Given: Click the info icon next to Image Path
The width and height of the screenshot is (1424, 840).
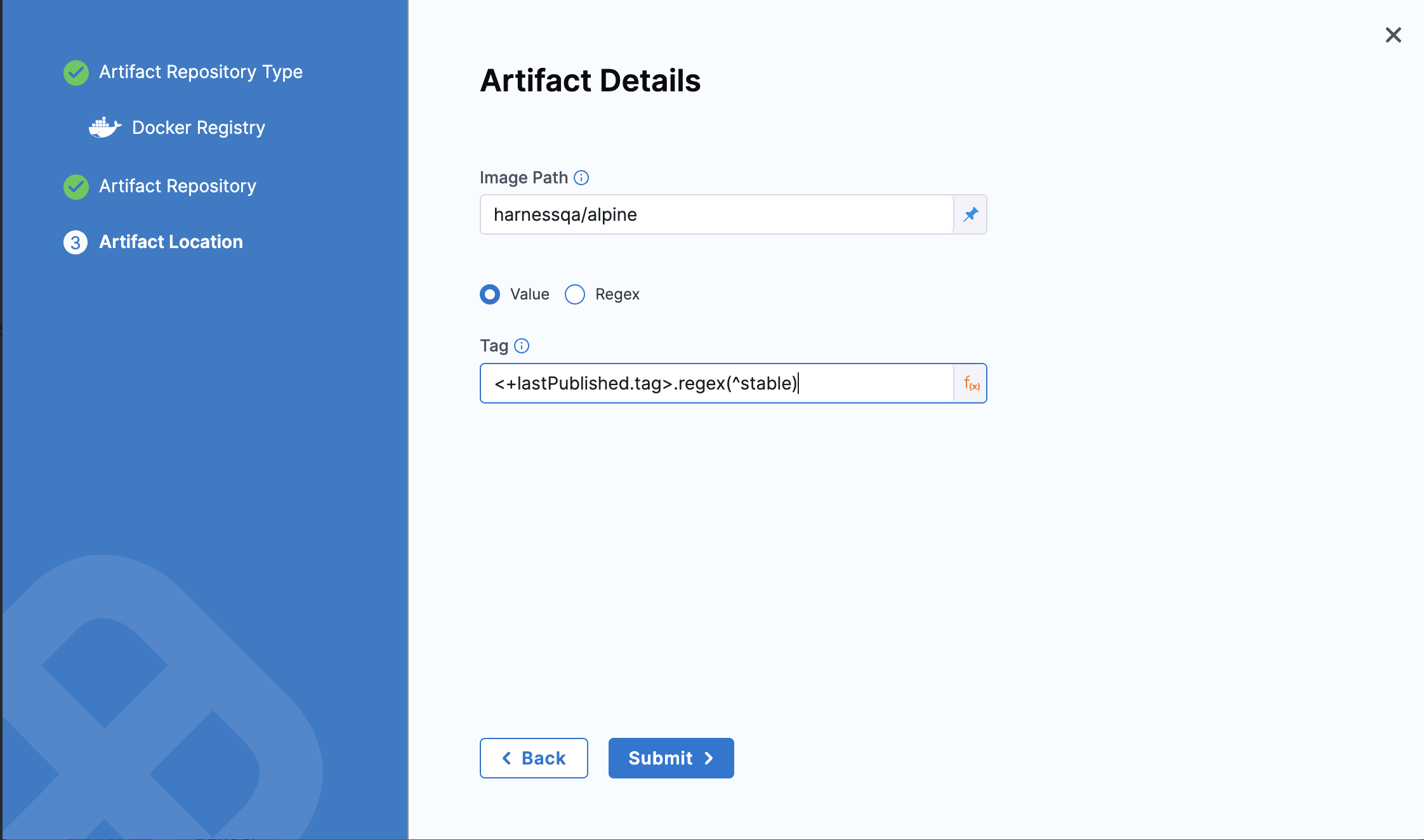Looking at the screenshot, I should click(x=580, y=178).
